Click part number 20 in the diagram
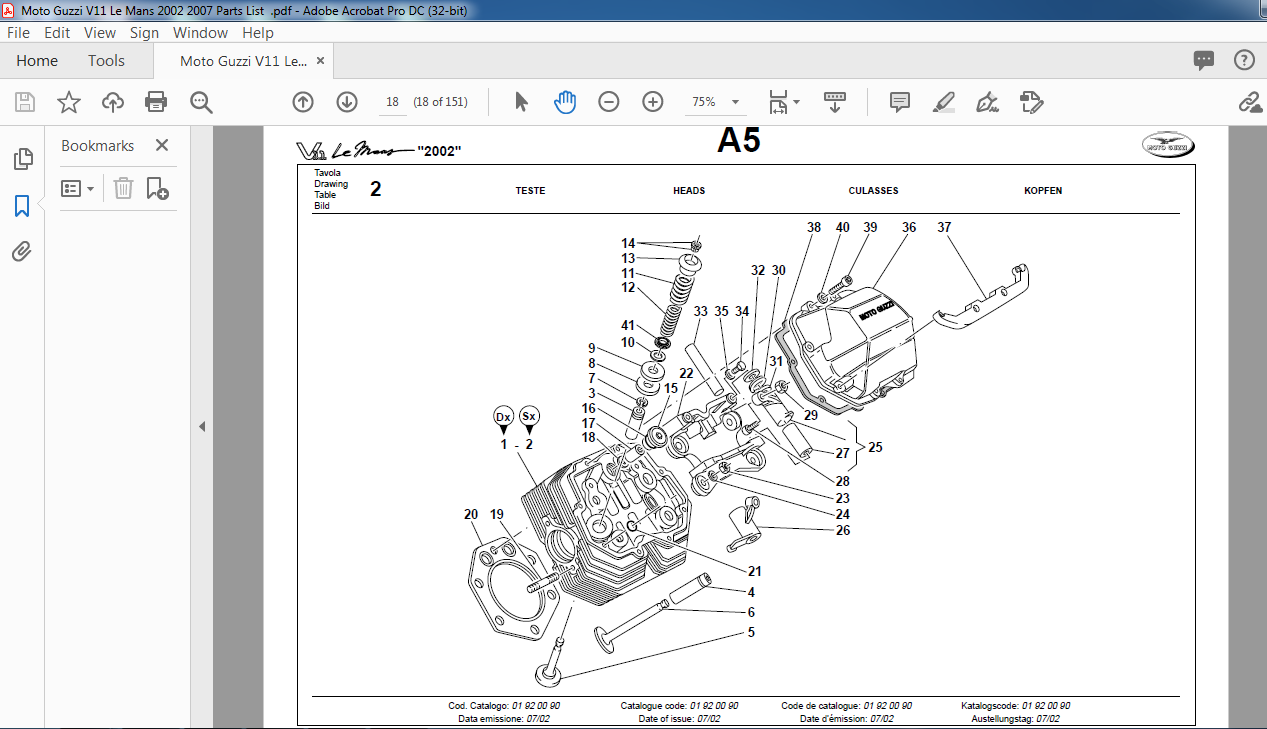 click(x=471, y=514)
